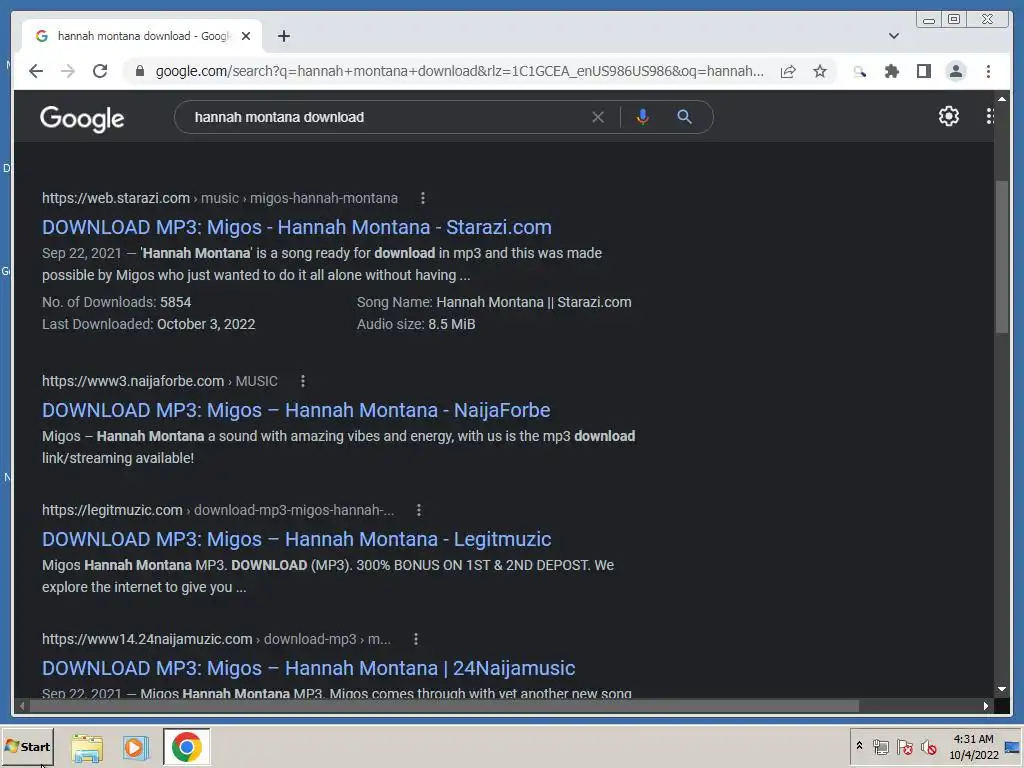Screen dimensions: 1024x768
Task: Open Google apps grid
Action: (989, 116)
